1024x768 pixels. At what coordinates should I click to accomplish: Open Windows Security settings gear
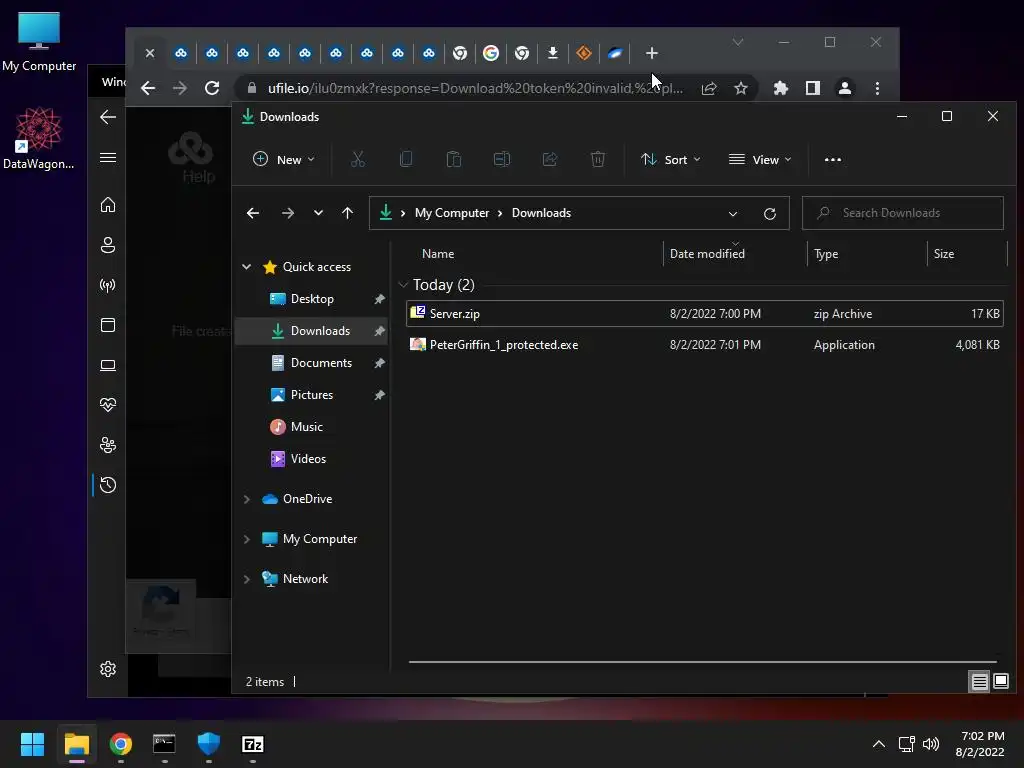point(108,669)
